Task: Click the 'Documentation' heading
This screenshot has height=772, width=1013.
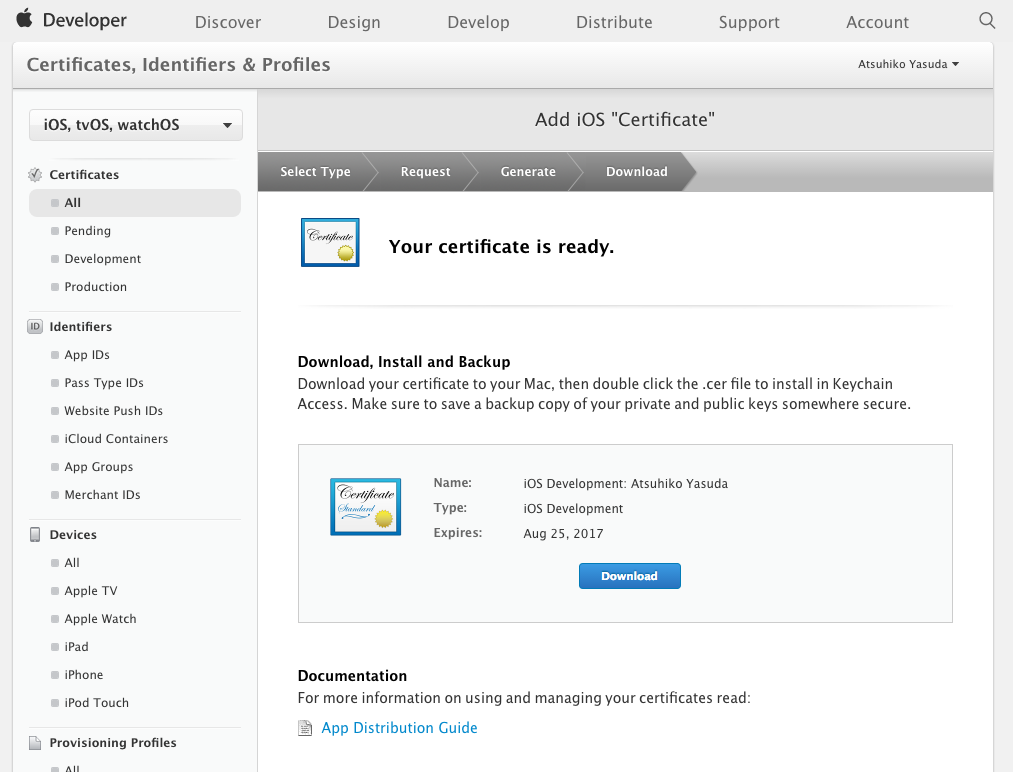Action: coord(352,676)
